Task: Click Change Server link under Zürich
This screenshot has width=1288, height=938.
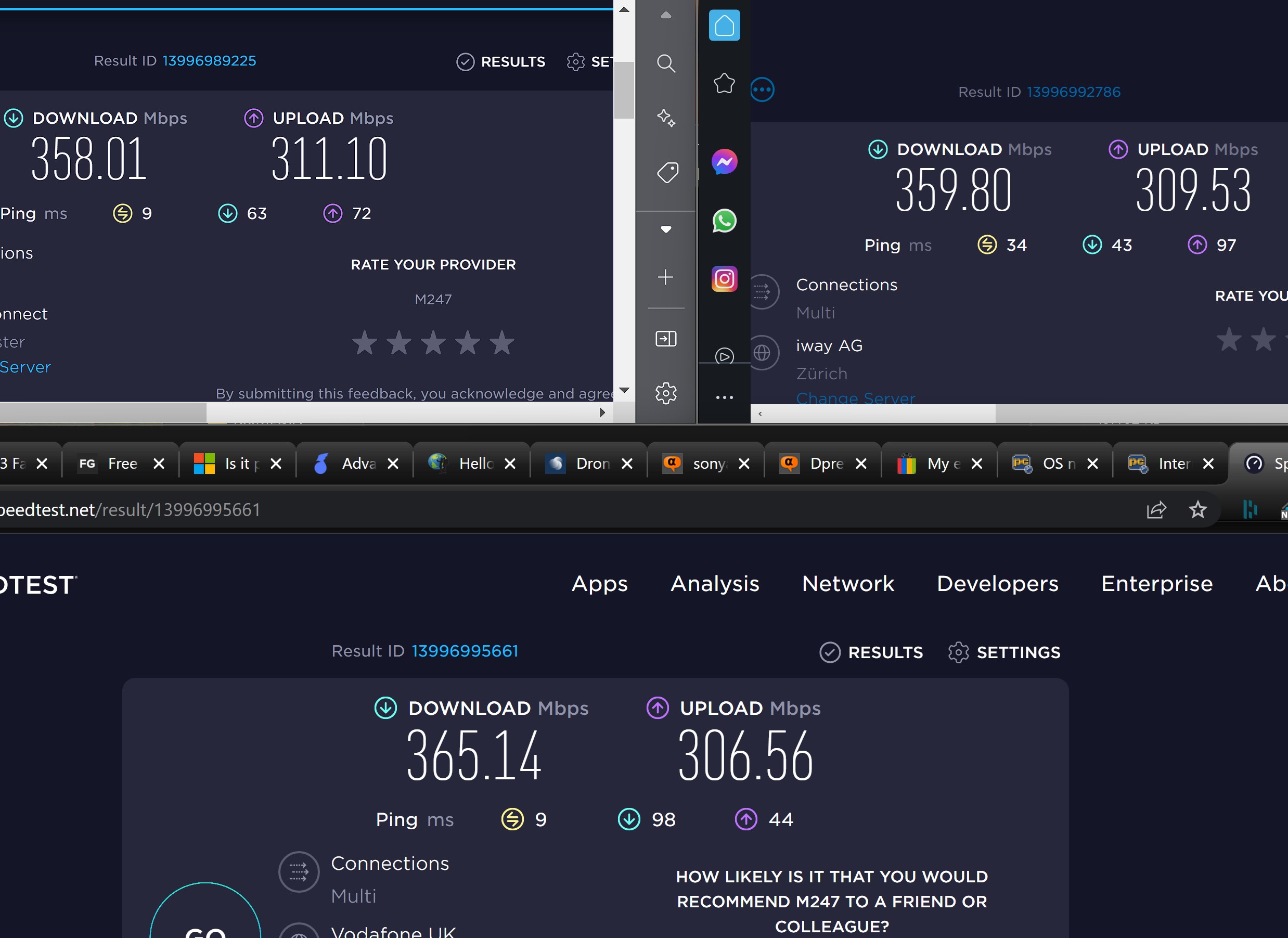Action: (855, 398)
